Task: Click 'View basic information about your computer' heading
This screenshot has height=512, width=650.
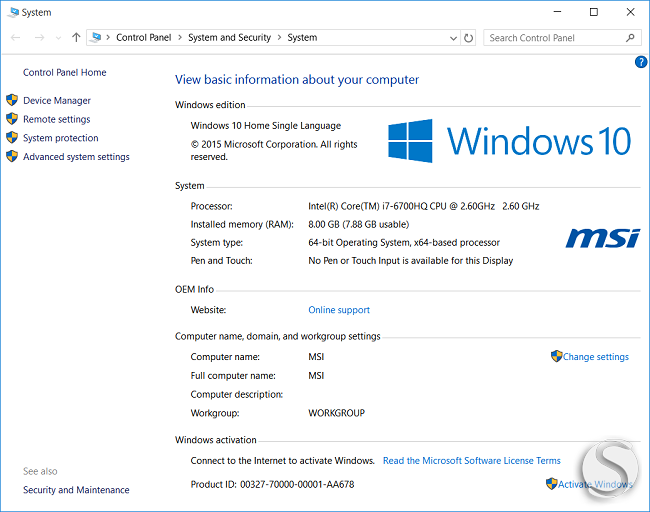Action: point(297,80)
